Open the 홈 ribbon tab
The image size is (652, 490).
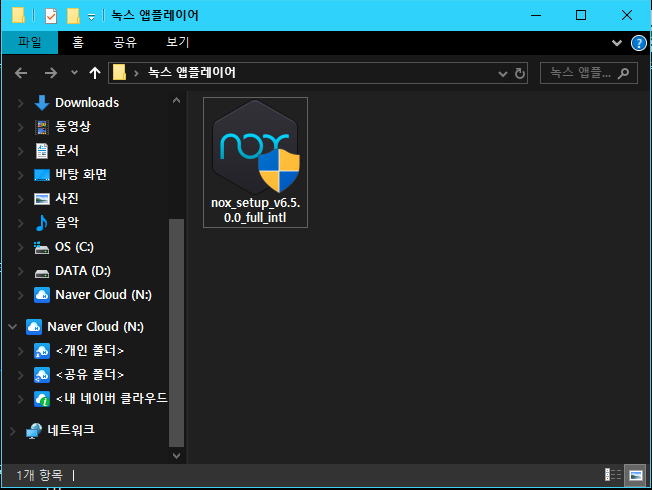pos(78,42)
